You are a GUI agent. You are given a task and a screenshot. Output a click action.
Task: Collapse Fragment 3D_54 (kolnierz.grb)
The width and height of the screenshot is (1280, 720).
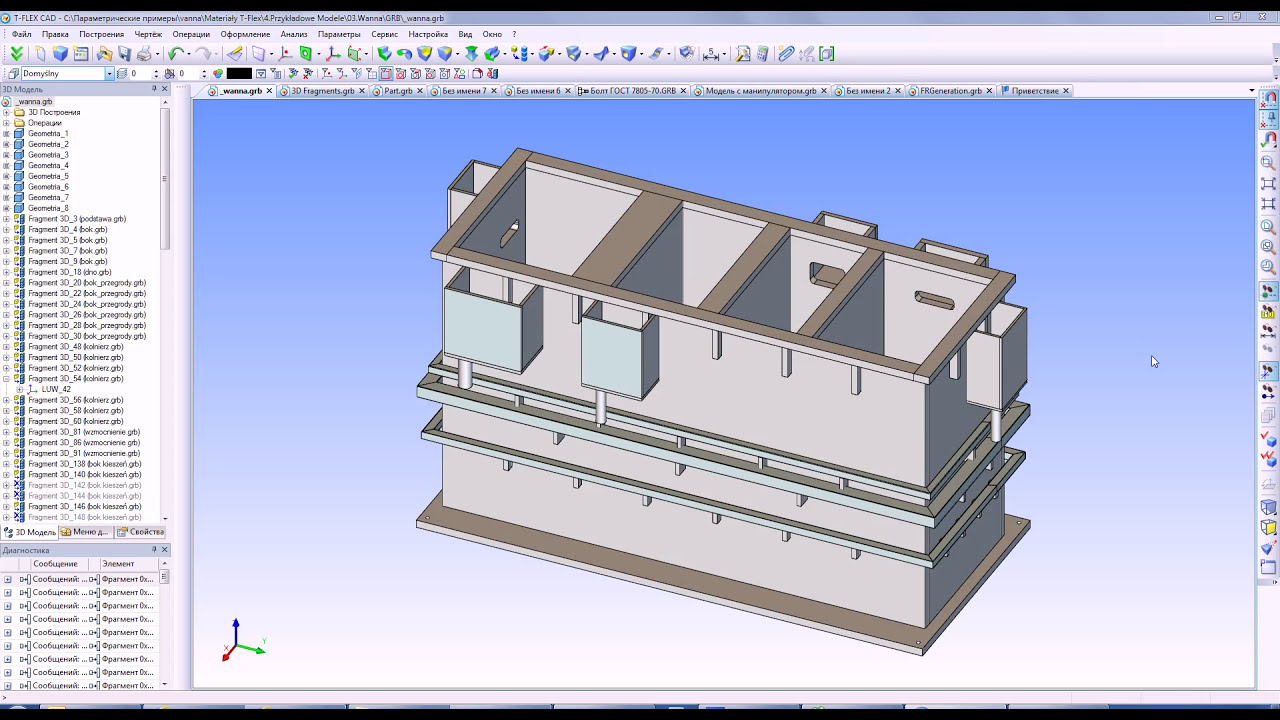coord(6,379)
